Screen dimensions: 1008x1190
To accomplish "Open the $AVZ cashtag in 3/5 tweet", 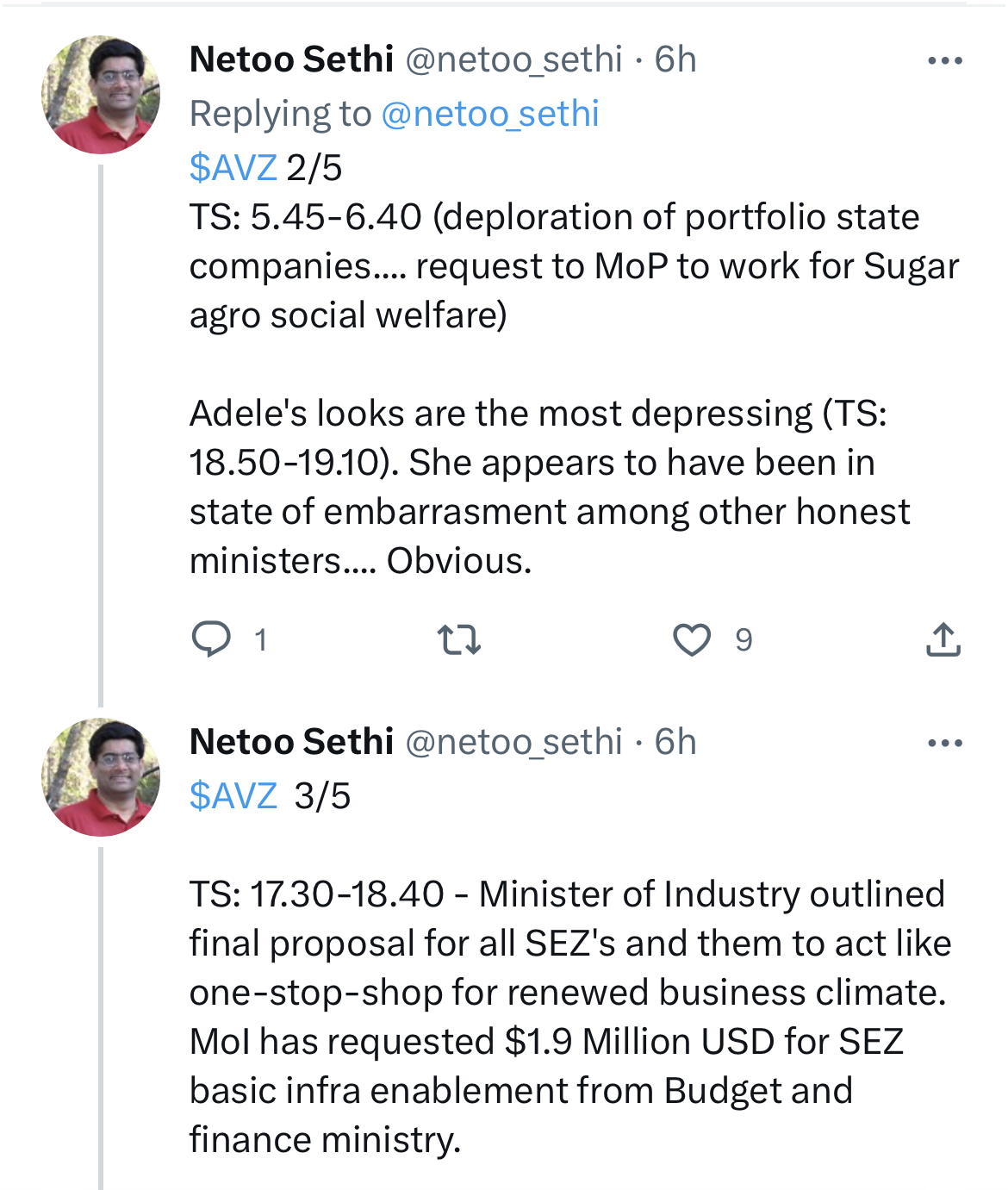I will (x=233, y=795).
